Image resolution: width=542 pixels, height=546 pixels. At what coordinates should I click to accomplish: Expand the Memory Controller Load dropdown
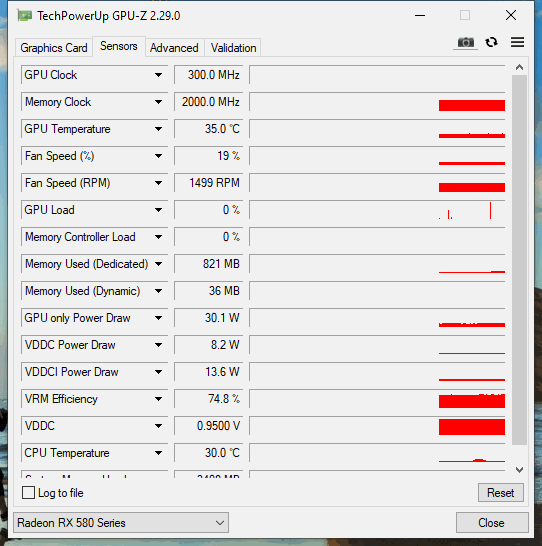[158, 237]
